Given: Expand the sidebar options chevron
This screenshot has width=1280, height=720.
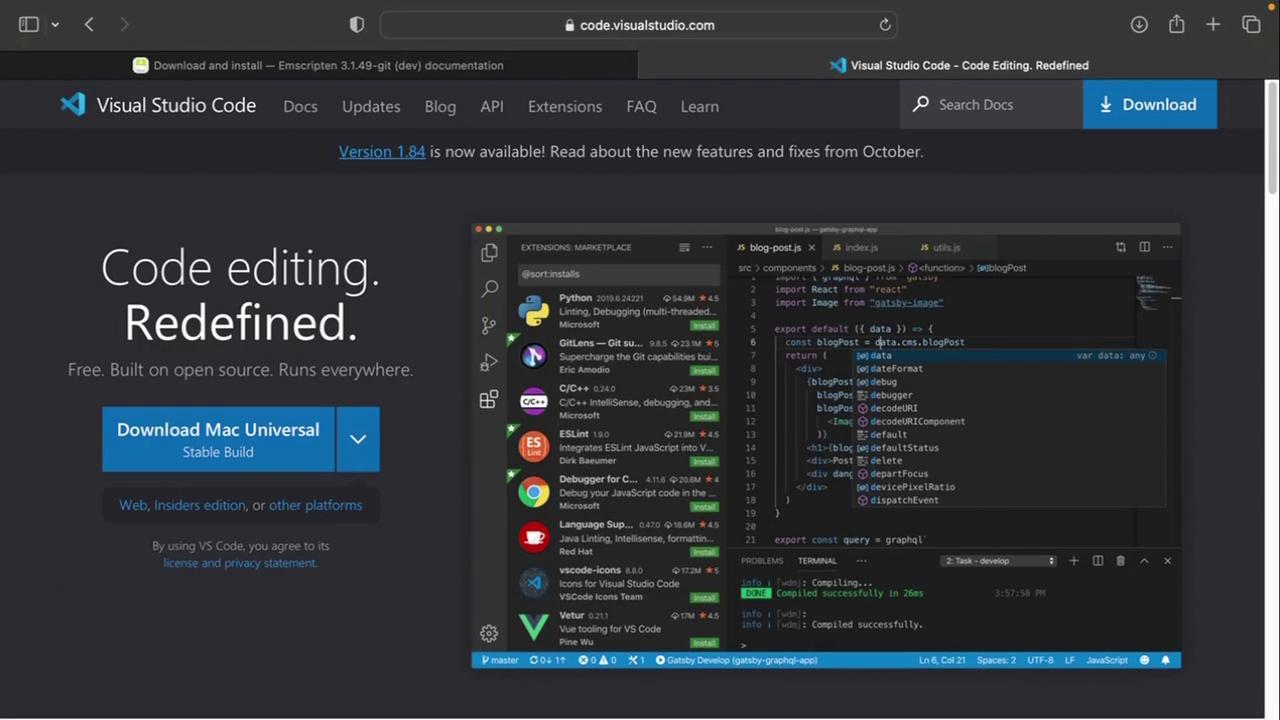Looking at the screenshot, I should [55, 25].
